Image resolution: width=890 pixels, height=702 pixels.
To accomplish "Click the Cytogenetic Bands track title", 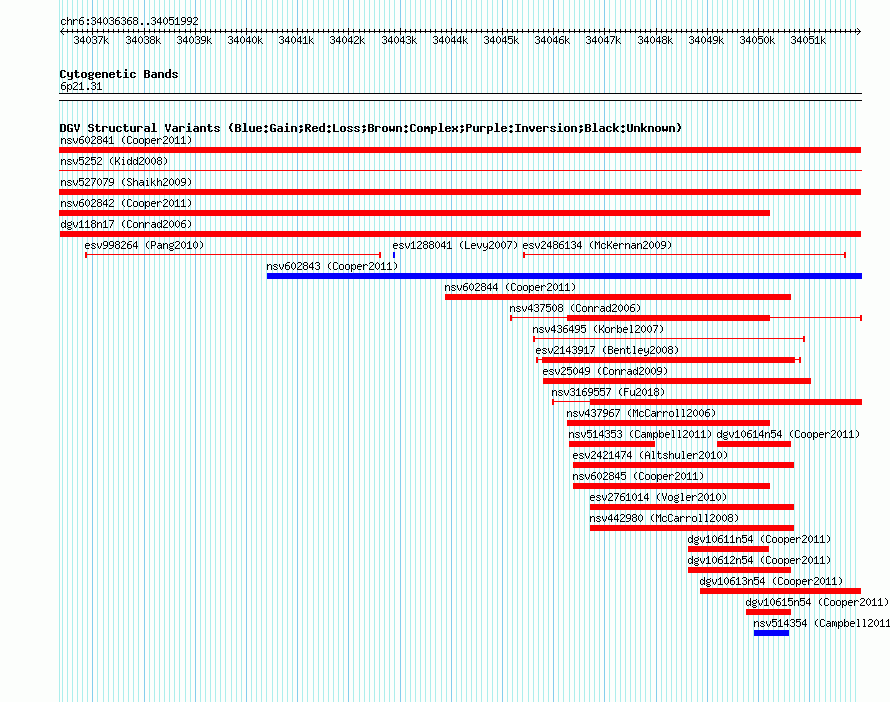I will coord(119,74).
